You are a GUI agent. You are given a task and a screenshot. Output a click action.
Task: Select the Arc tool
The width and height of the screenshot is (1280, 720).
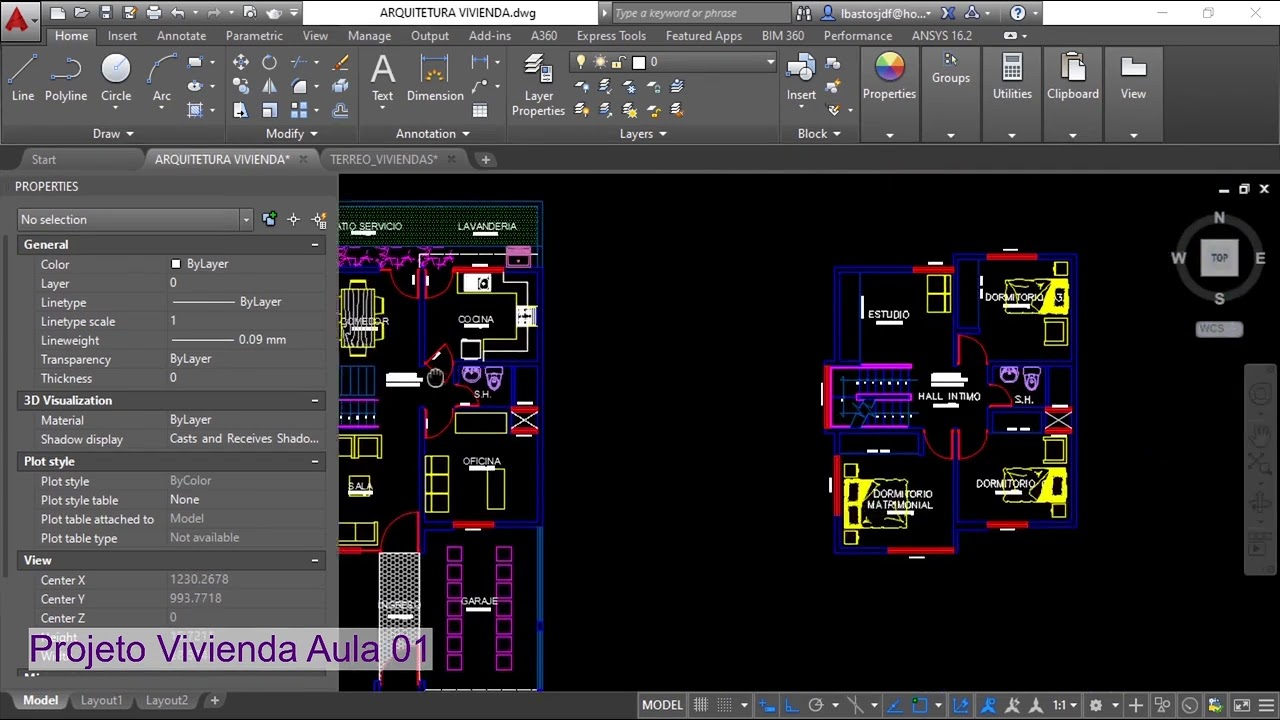[x=162, y=78]
